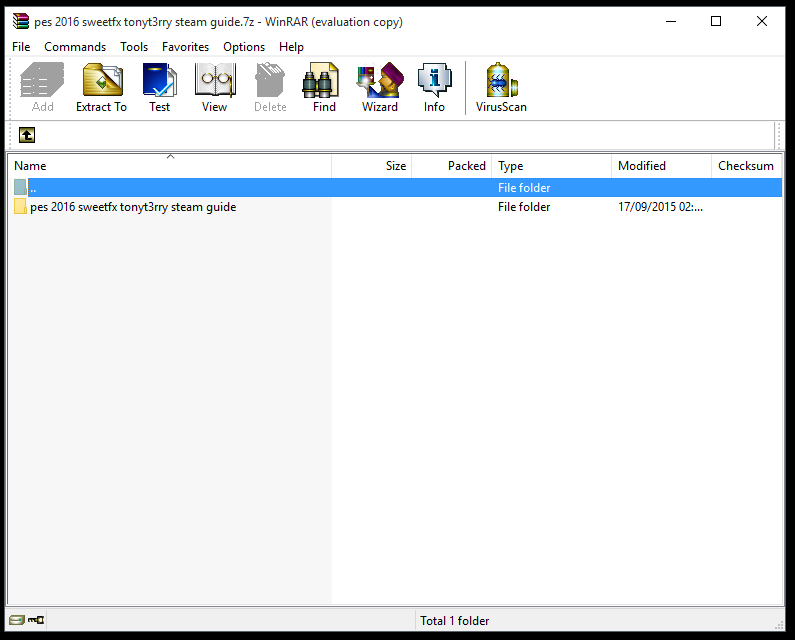Open the File menu
Image resolution: width=795 pixels, height=640 pixels.
21,47
